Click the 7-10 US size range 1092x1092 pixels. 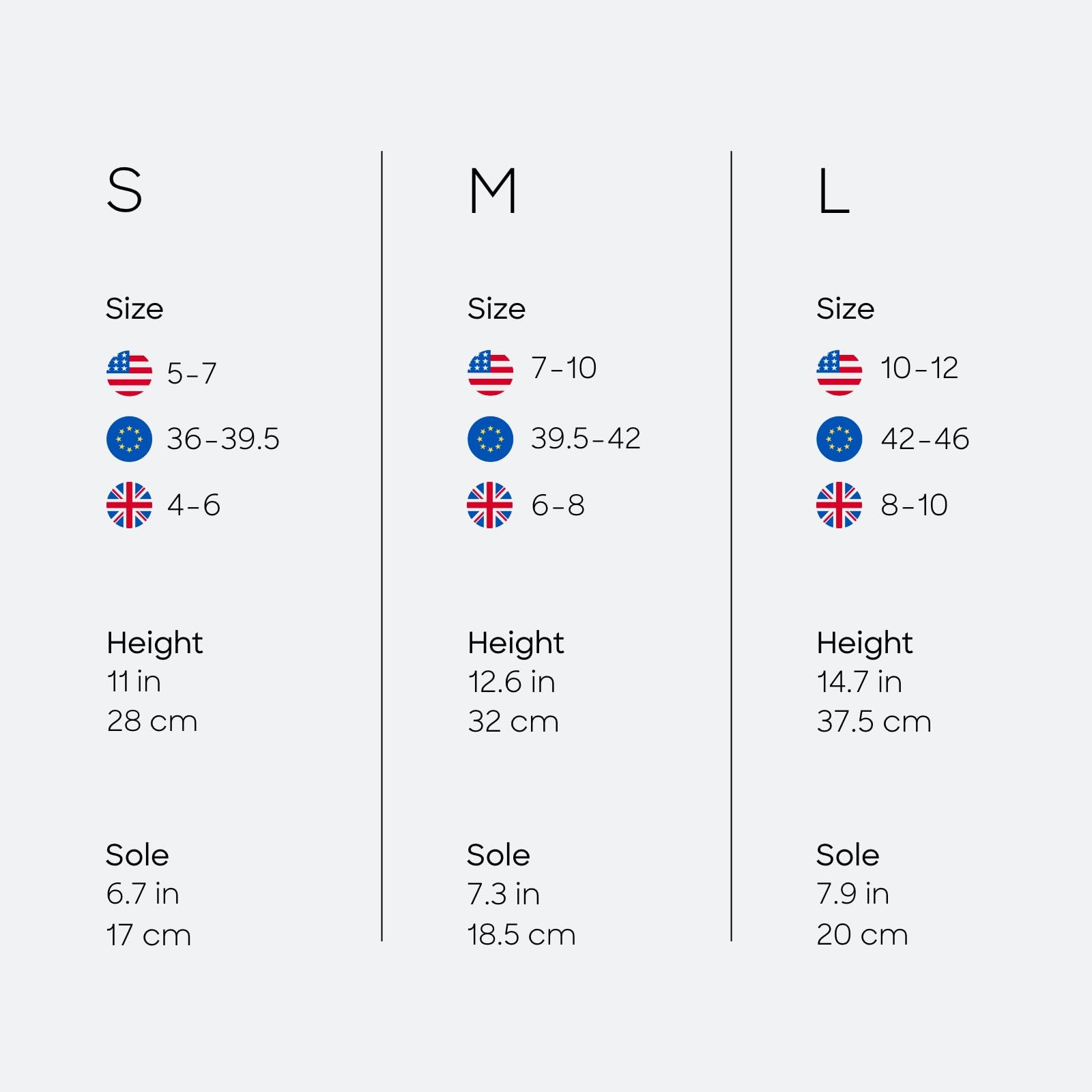[564, 369]
